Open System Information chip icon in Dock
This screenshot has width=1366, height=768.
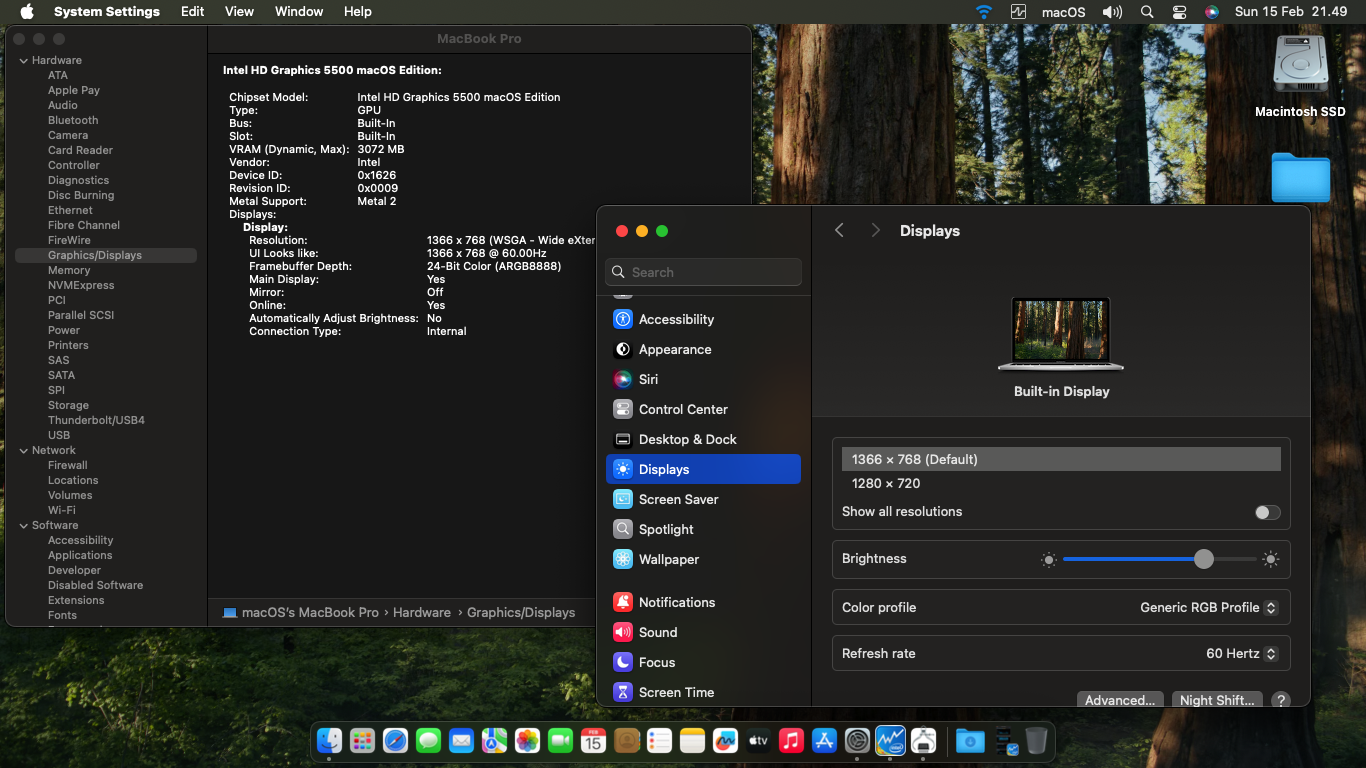click(x=923, y=741)
